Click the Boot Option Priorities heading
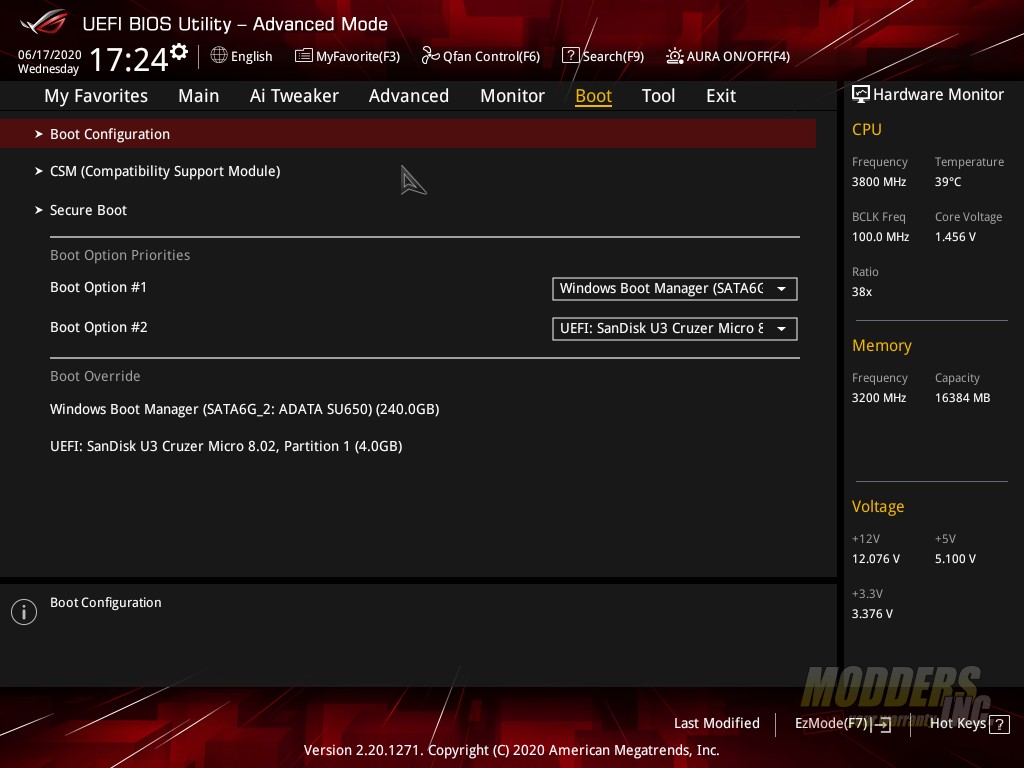 point(120,255)
